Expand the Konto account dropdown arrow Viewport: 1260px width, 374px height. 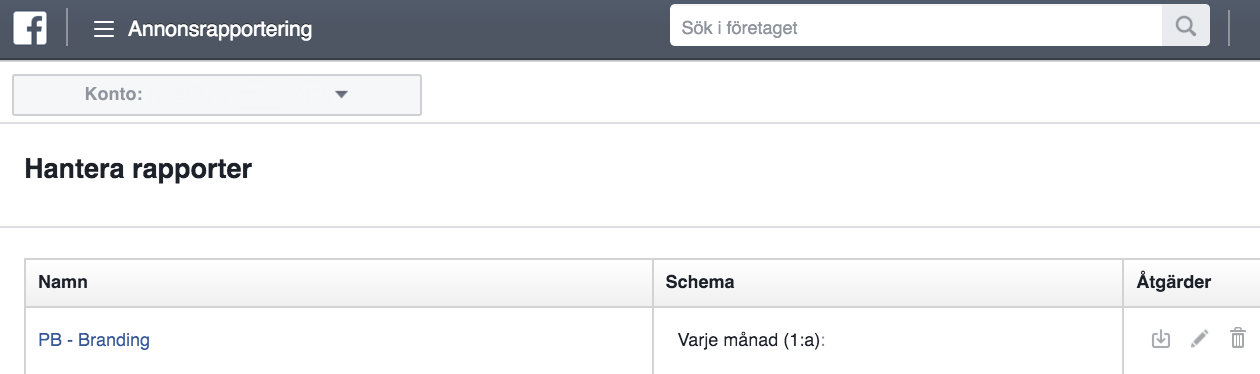click(341, 95)
